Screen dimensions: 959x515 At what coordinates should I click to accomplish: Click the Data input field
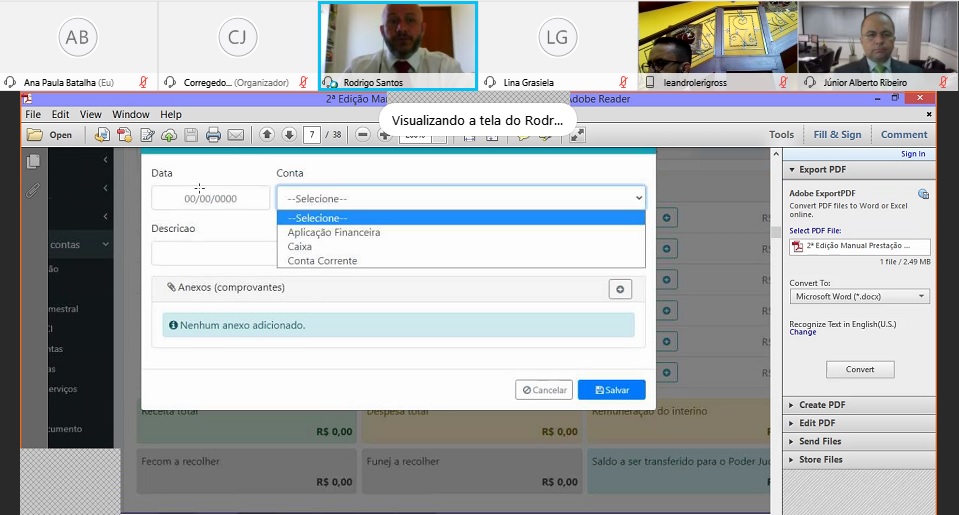[210, 198]
